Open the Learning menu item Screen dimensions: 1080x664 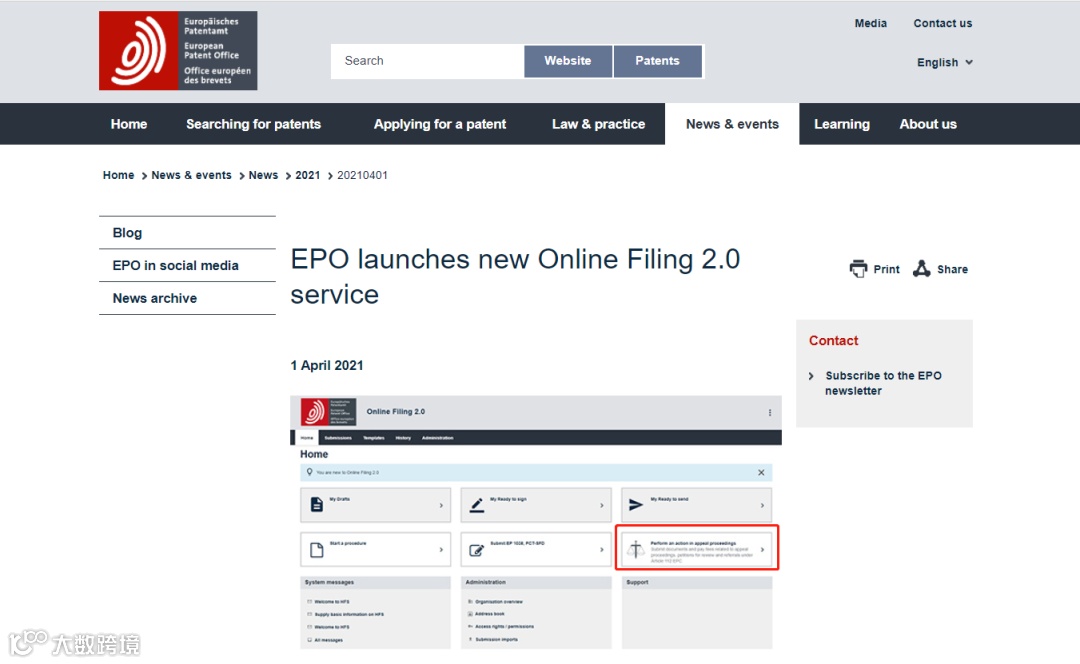click(x=842, y=124)
